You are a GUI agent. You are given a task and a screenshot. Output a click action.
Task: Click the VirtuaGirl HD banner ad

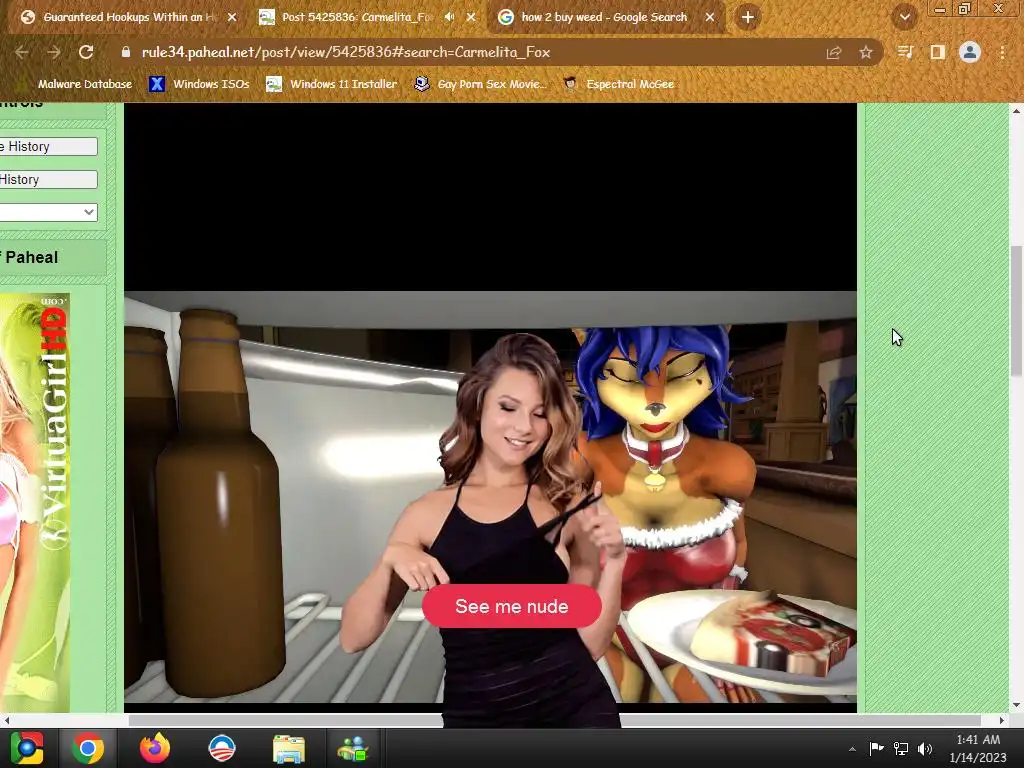35,503
